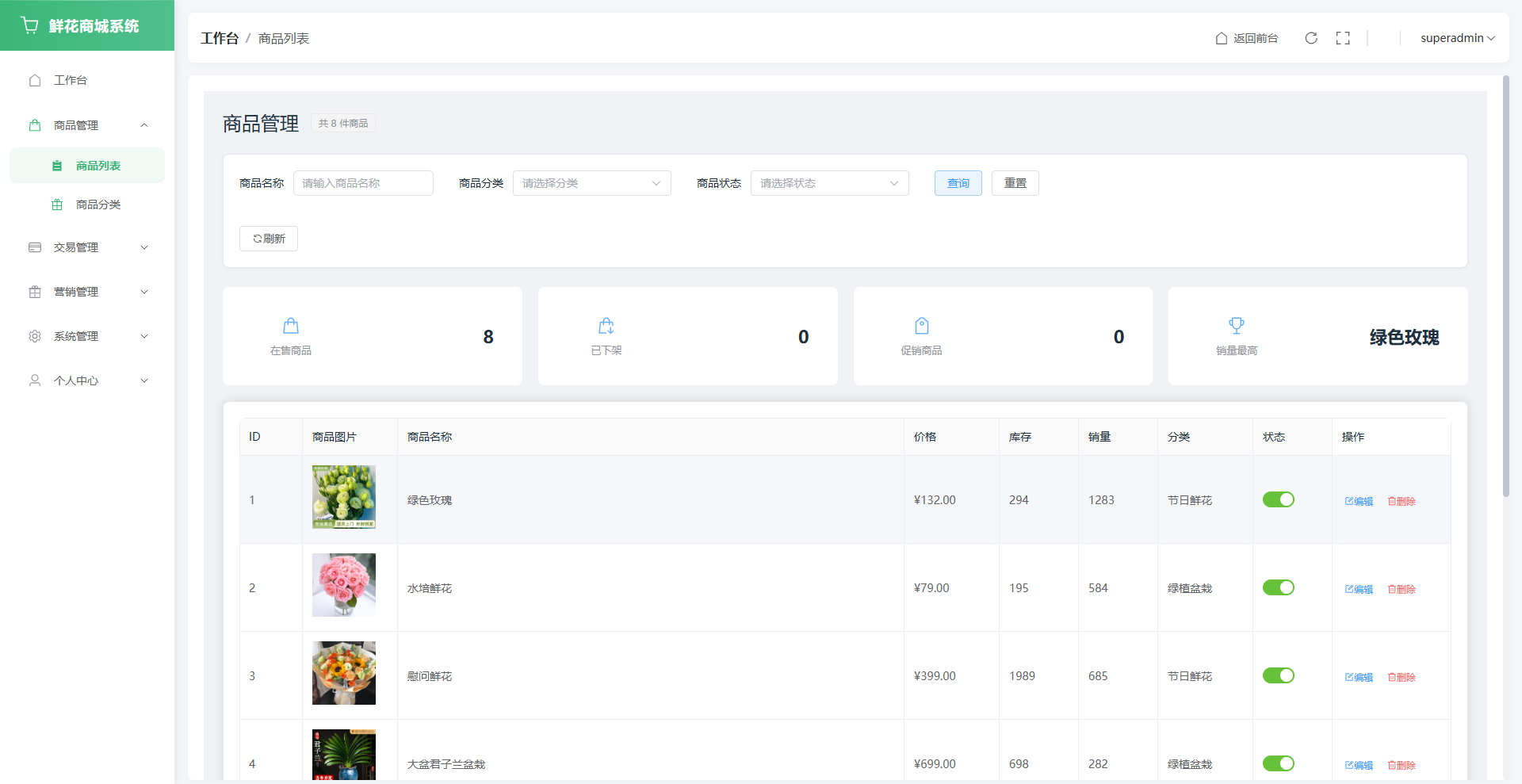Viewport: 1522px width, 784px height.
Task: Click the shopping cart logo icon
Action: click(30, 25)
